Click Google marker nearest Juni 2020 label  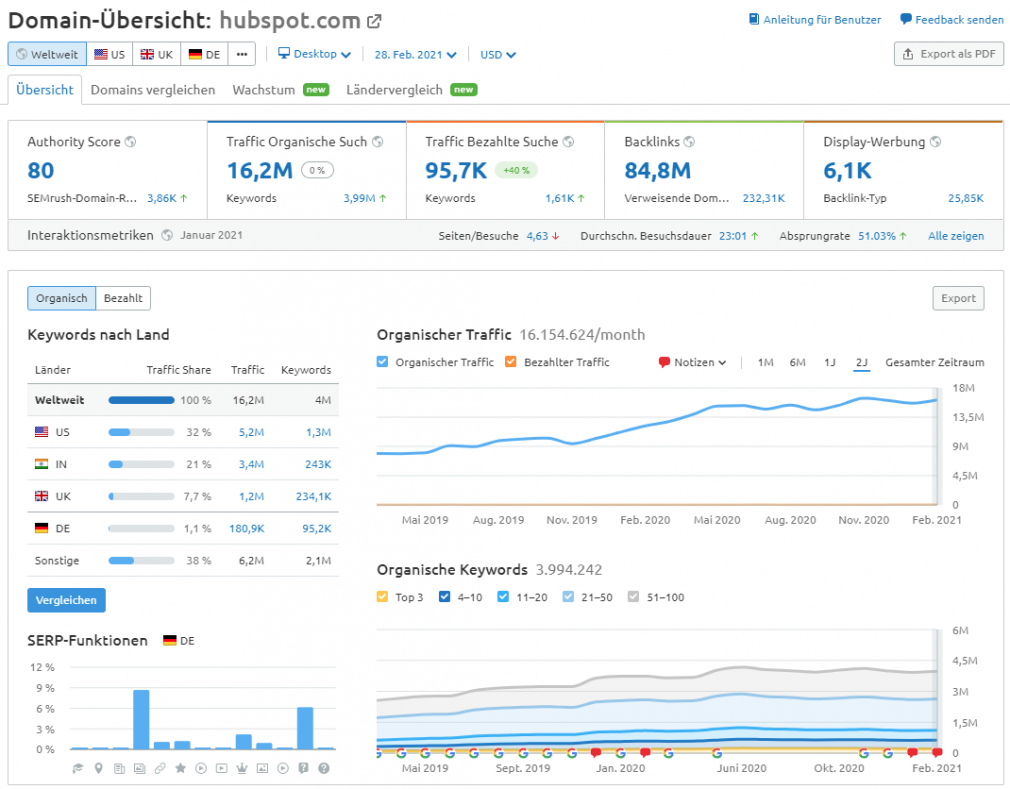(x=717, y=752)
